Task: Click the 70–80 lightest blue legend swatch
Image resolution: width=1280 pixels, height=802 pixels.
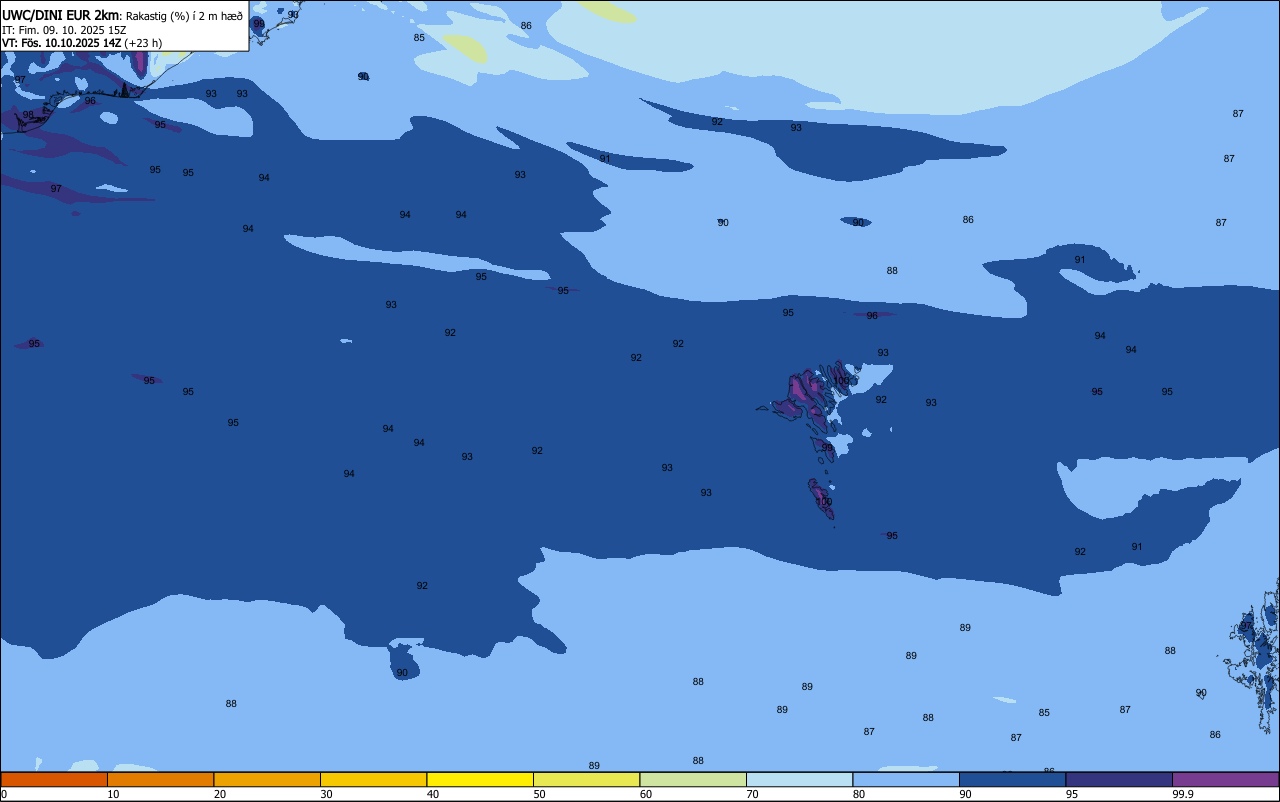Action: (799, 779)
